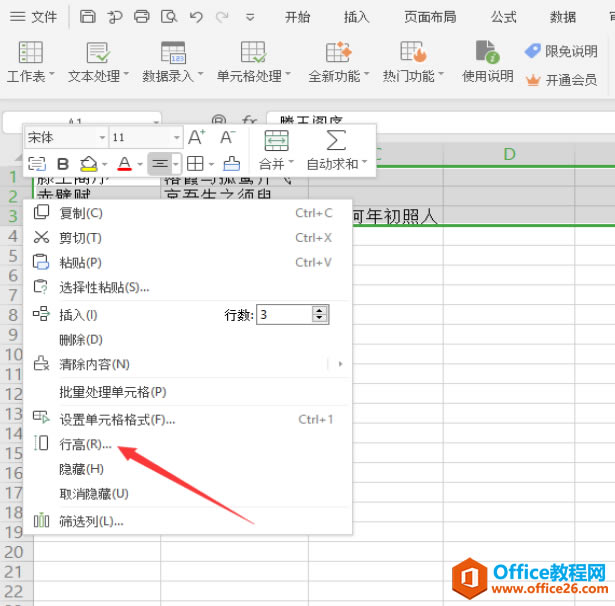Click column D header
The height and width of the screenshot is (606, 615).
click(x=509, y=154)
